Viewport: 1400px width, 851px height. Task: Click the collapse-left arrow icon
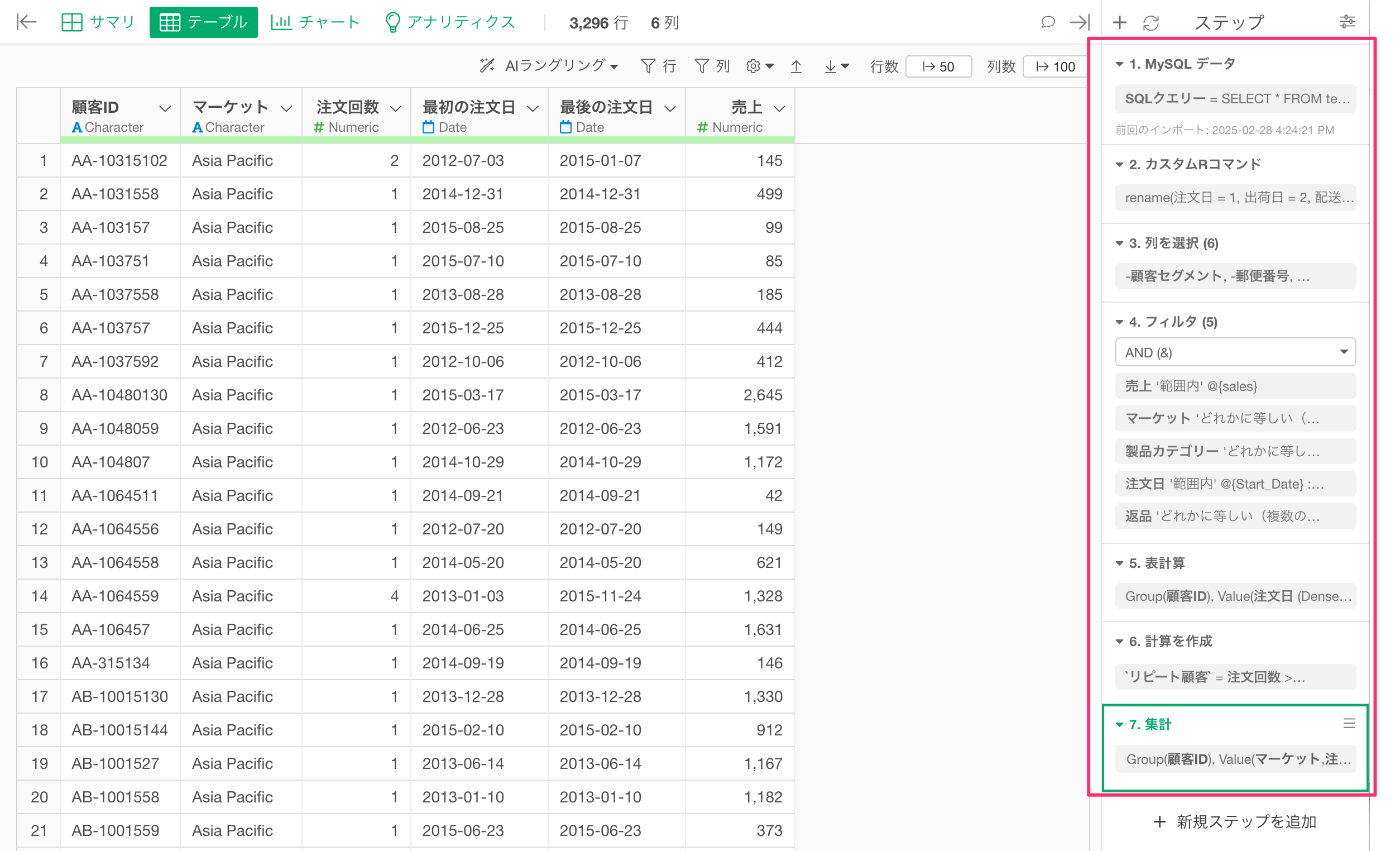pyautogui.click(x=27, y=22)
